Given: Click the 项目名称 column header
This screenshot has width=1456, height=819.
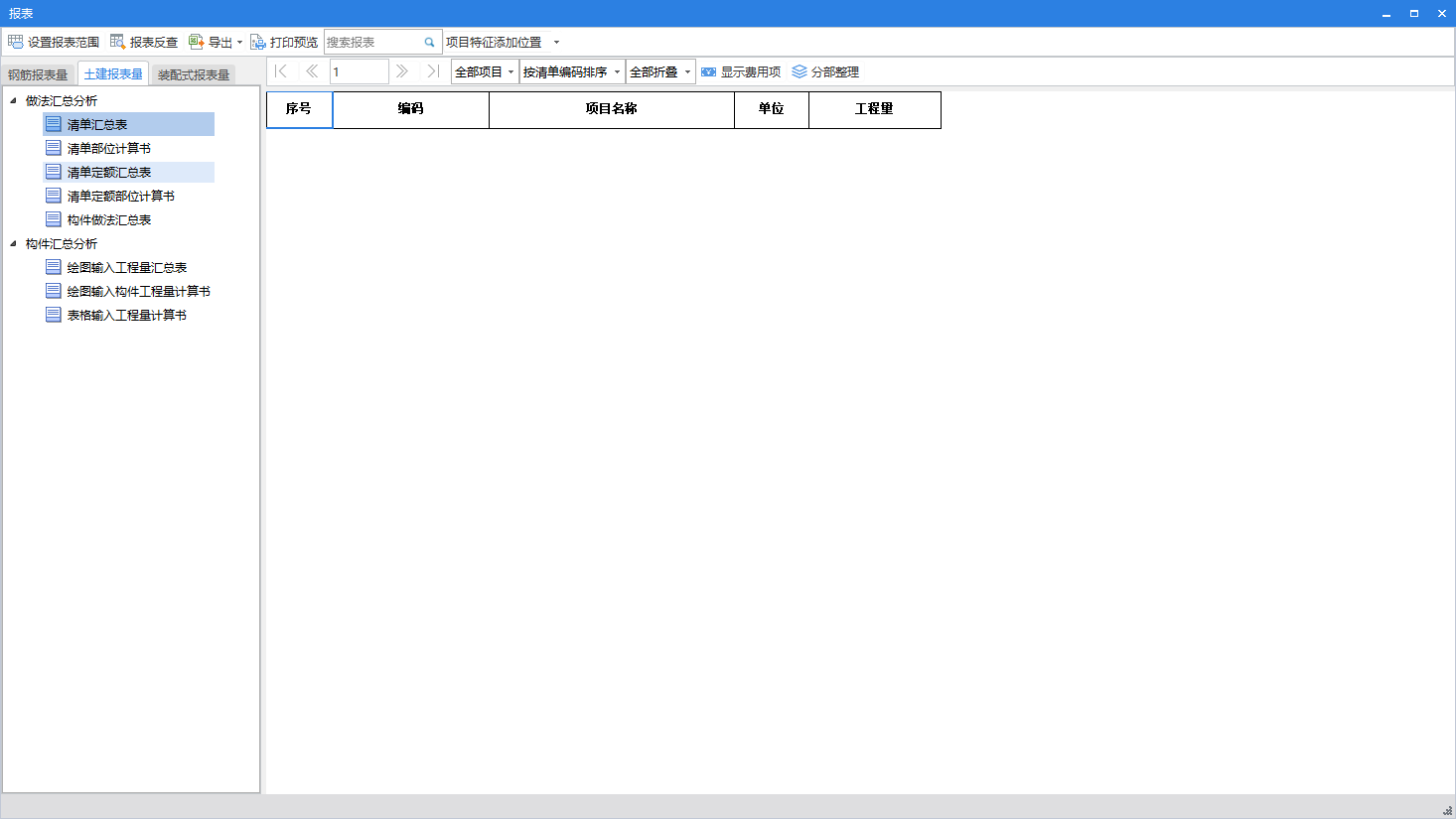Looking at the screenshot, I should [612, 109].
